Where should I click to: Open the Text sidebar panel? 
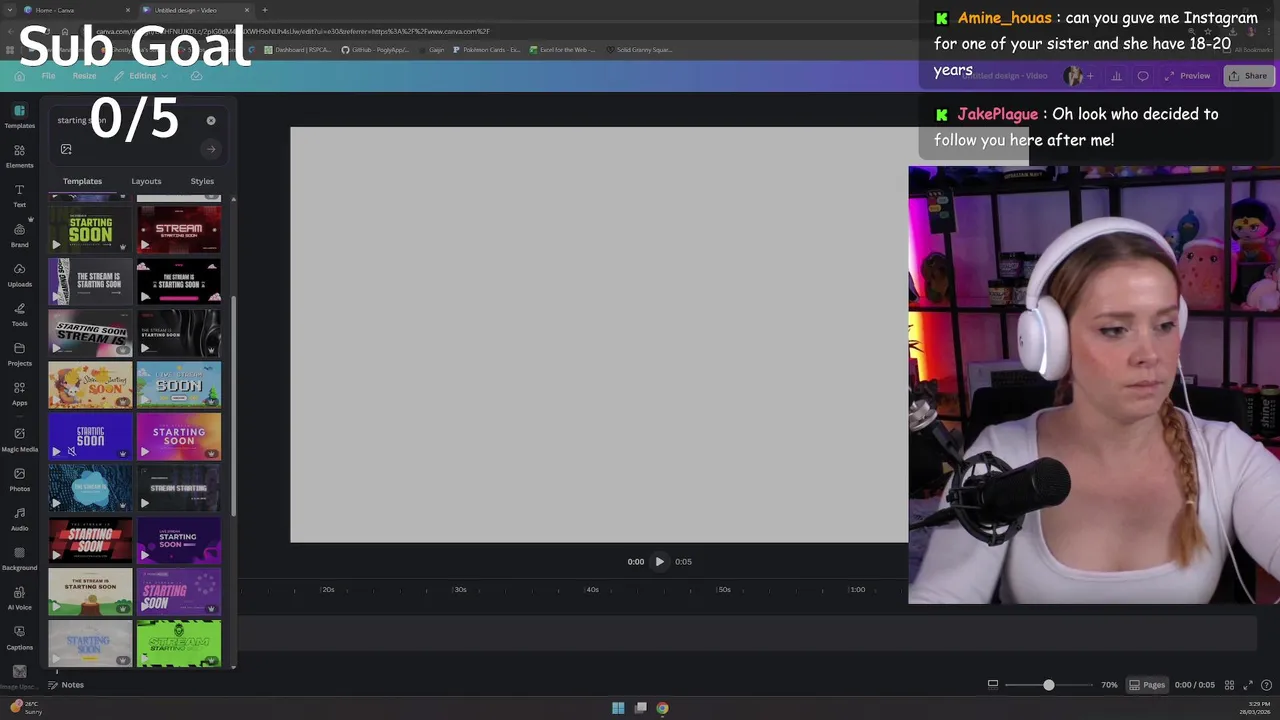(x=19, y=195)
